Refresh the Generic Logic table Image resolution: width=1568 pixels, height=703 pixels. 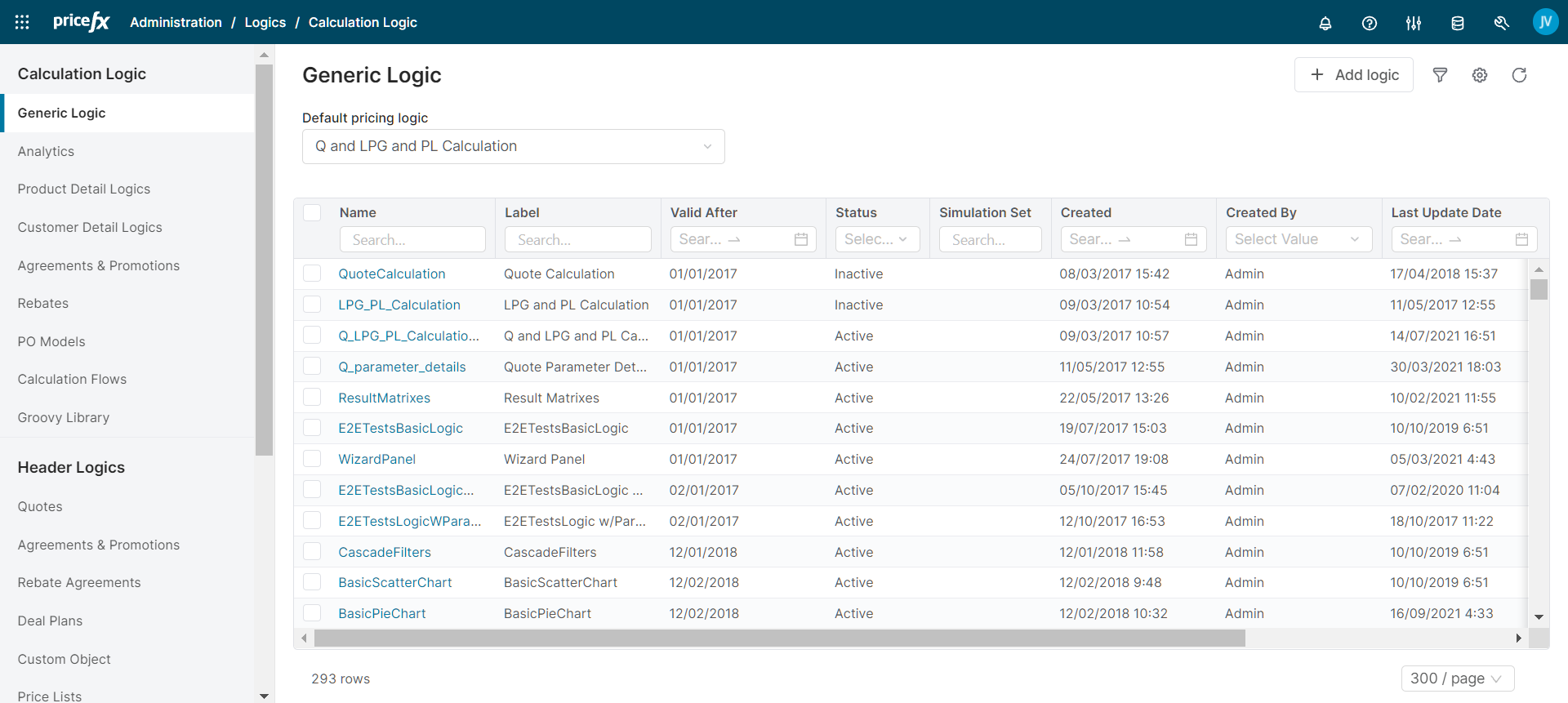[1519, 75]
